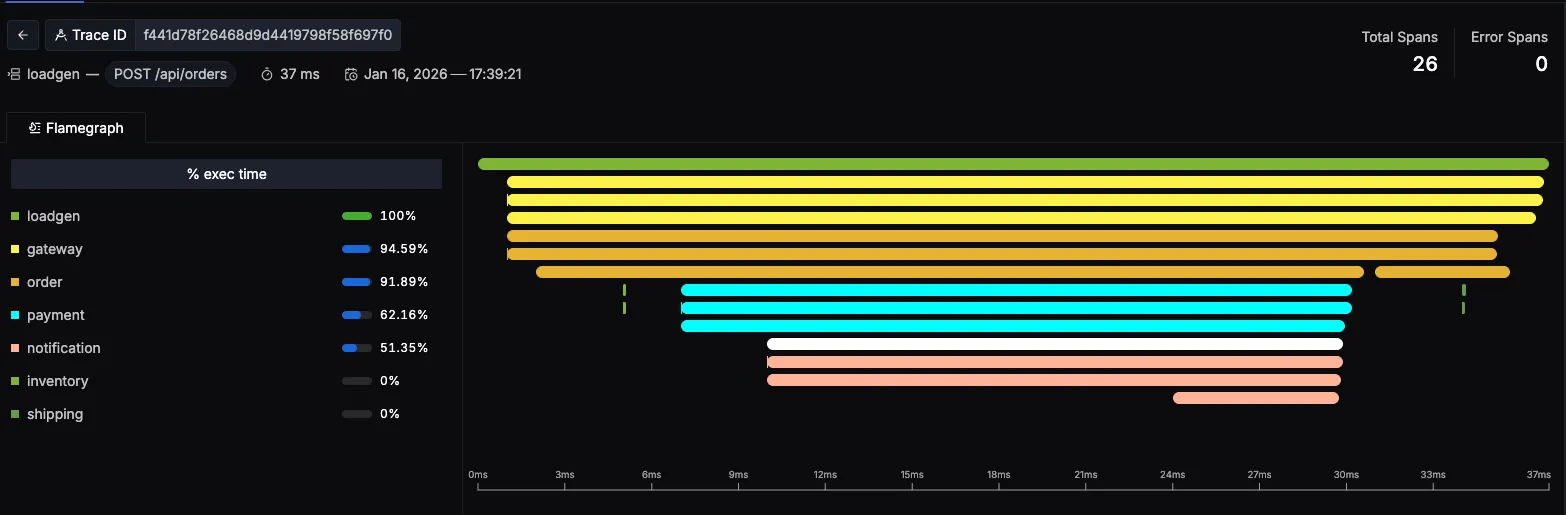Click the cyan payment color swatch
Viewport: 1566px width, 515px height.
15,315
